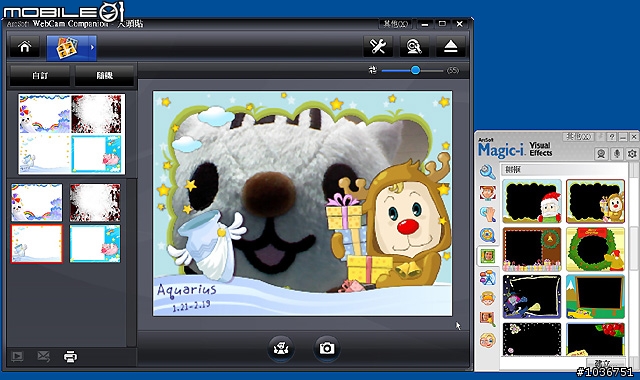Open the photo sticker mode icon
The width and height of the screenshot is (640, 380).
click(67, 48)
